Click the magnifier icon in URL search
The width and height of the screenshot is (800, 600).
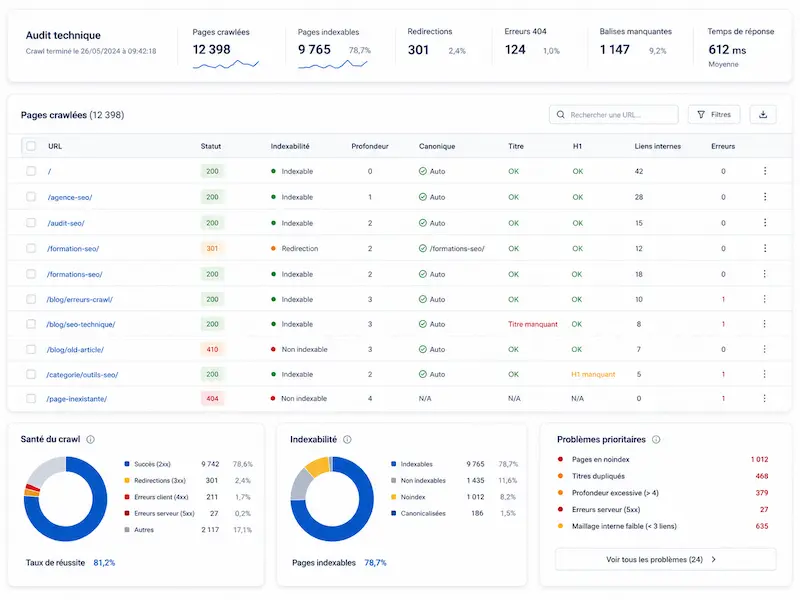[x=560, y=115]
